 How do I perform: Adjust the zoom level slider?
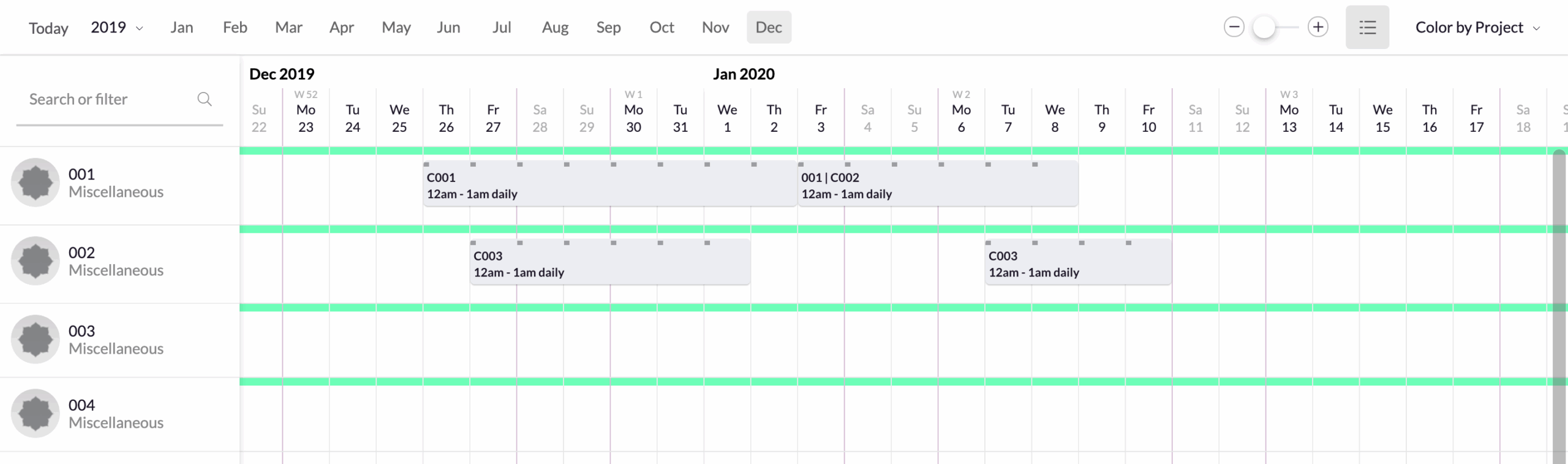pos(1264,27)
